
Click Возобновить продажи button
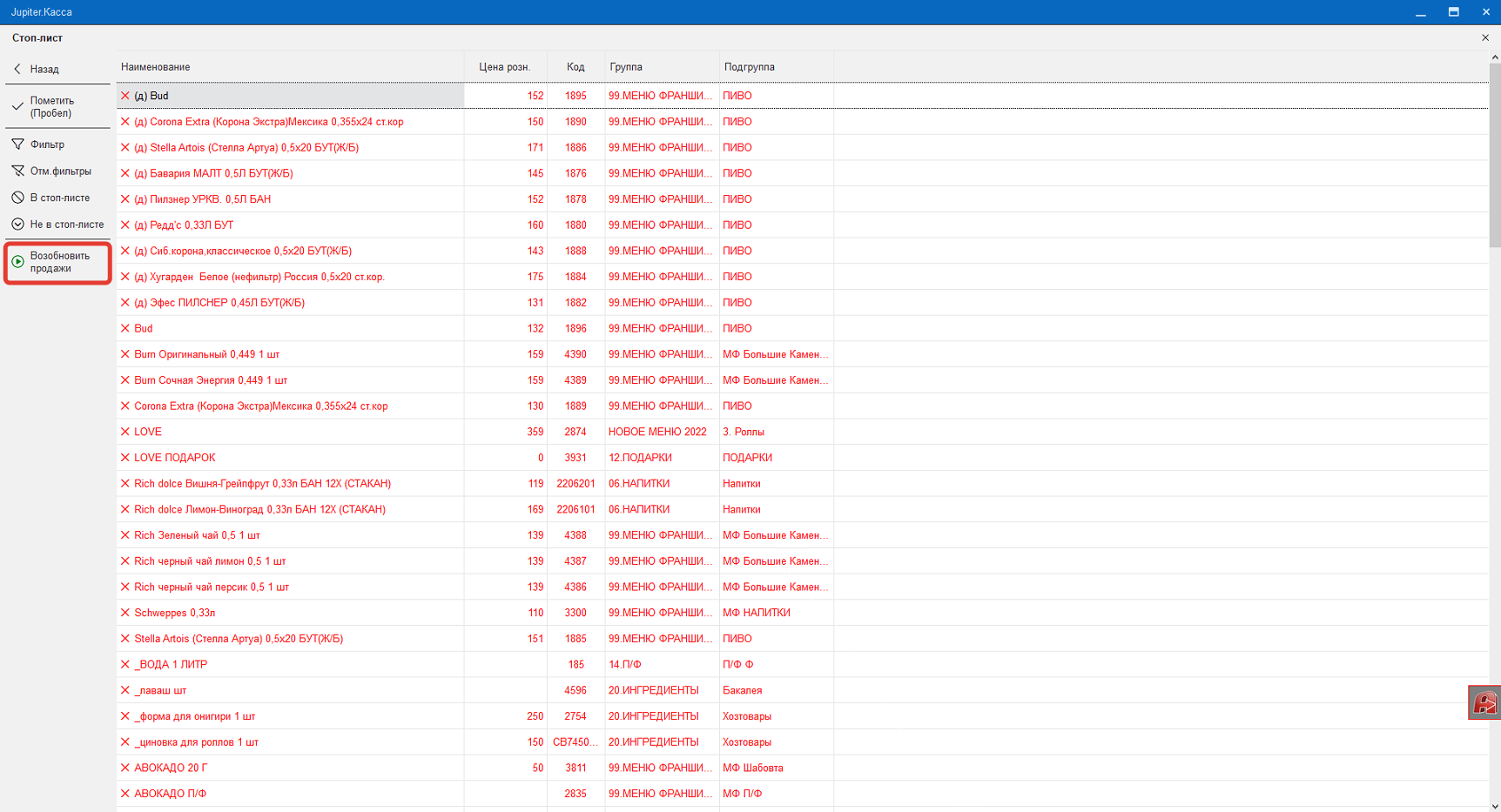(57, 263)
